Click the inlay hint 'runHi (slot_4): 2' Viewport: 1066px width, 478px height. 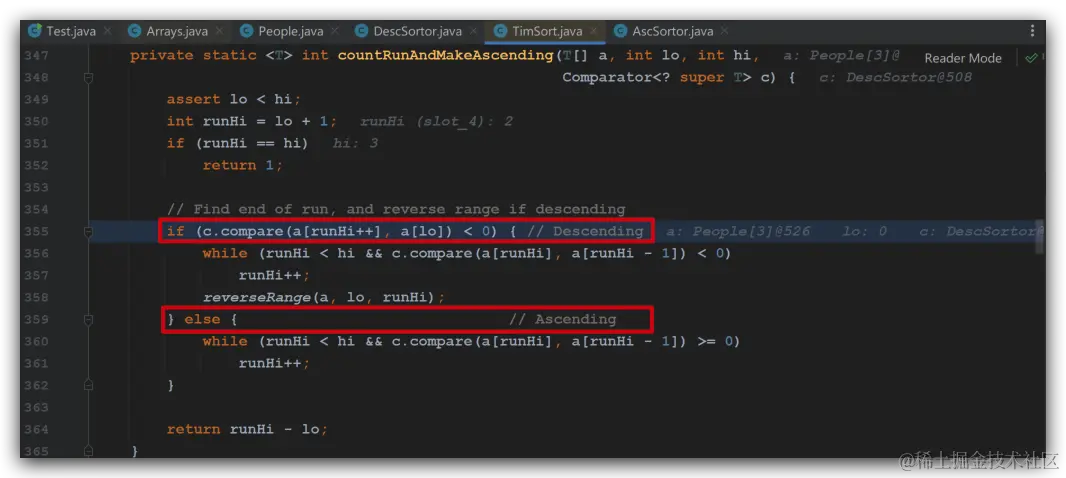tap(436, 122)
